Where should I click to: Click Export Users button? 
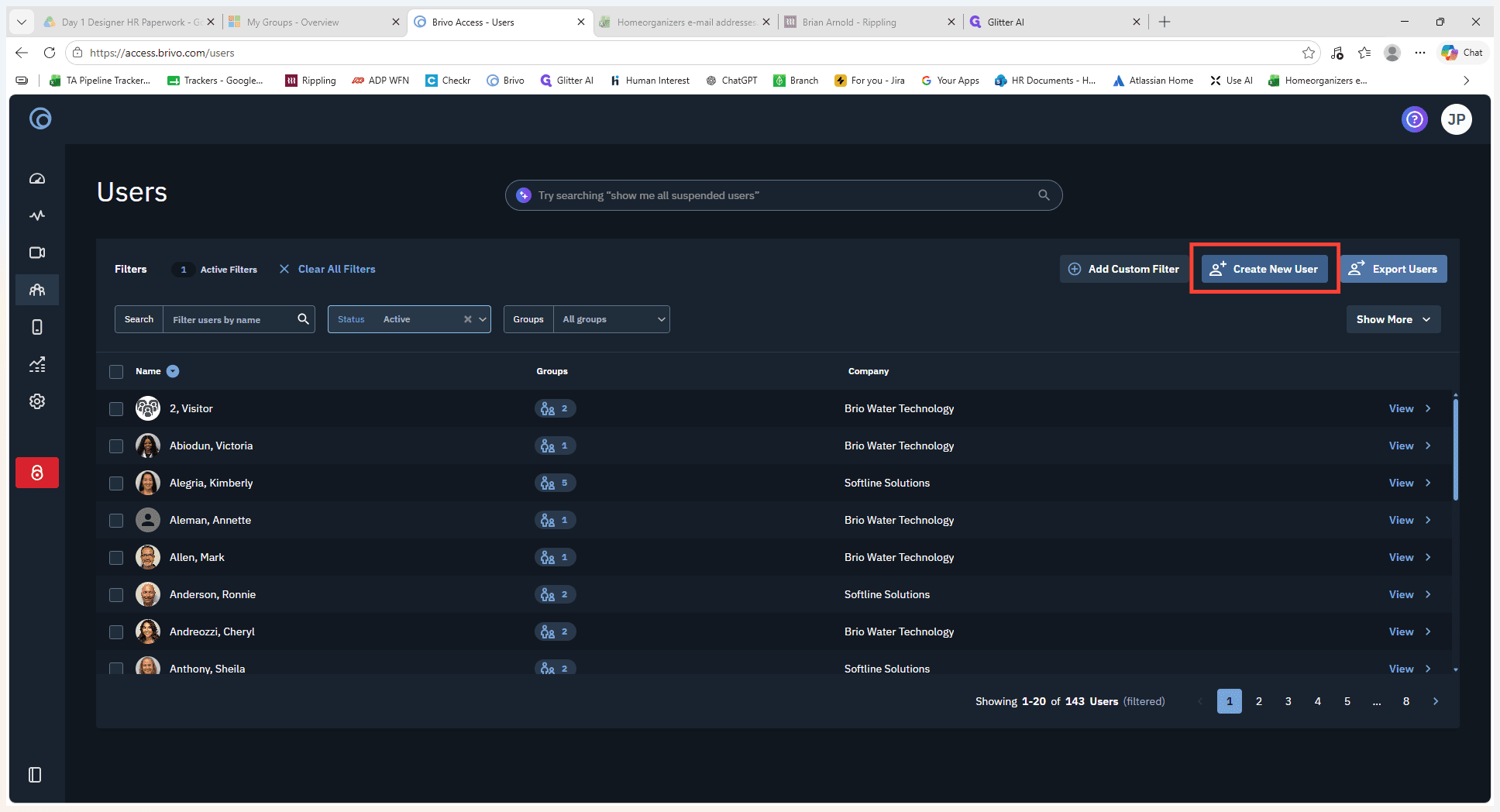click(x=1393, y=269)
